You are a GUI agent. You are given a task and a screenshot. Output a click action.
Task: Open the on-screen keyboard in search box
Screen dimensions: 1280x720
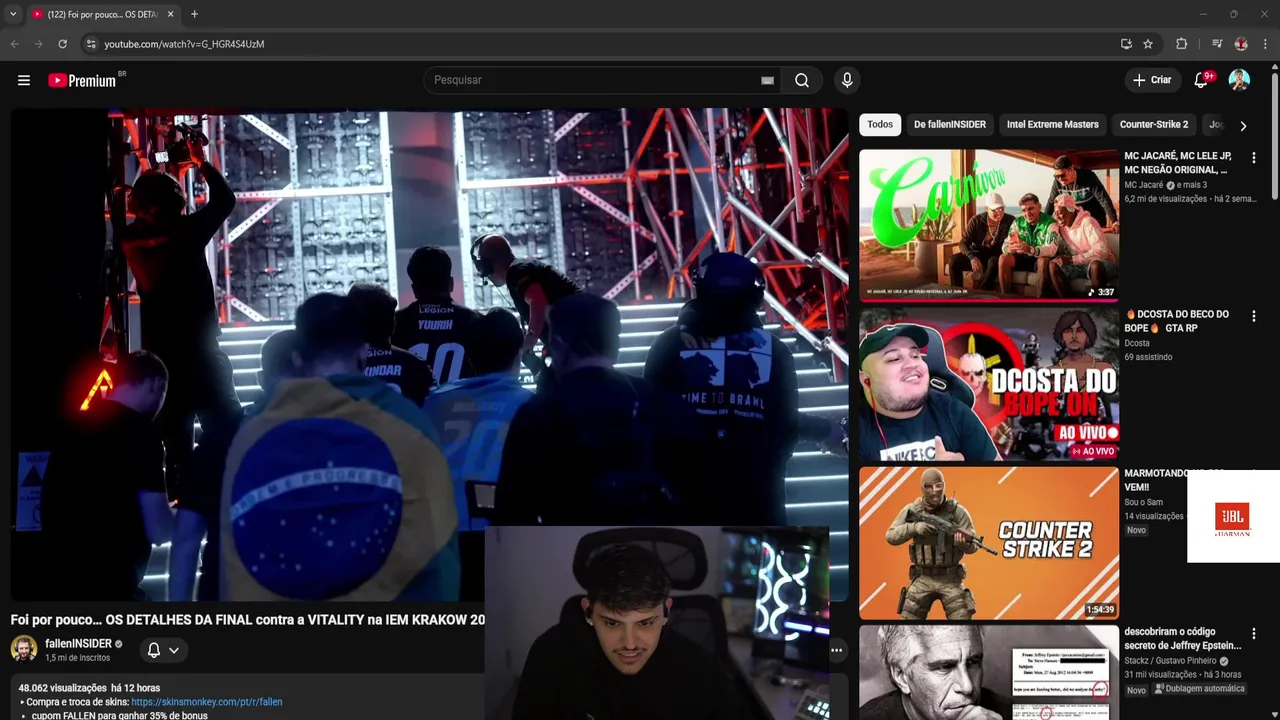[x=767, y=80]
